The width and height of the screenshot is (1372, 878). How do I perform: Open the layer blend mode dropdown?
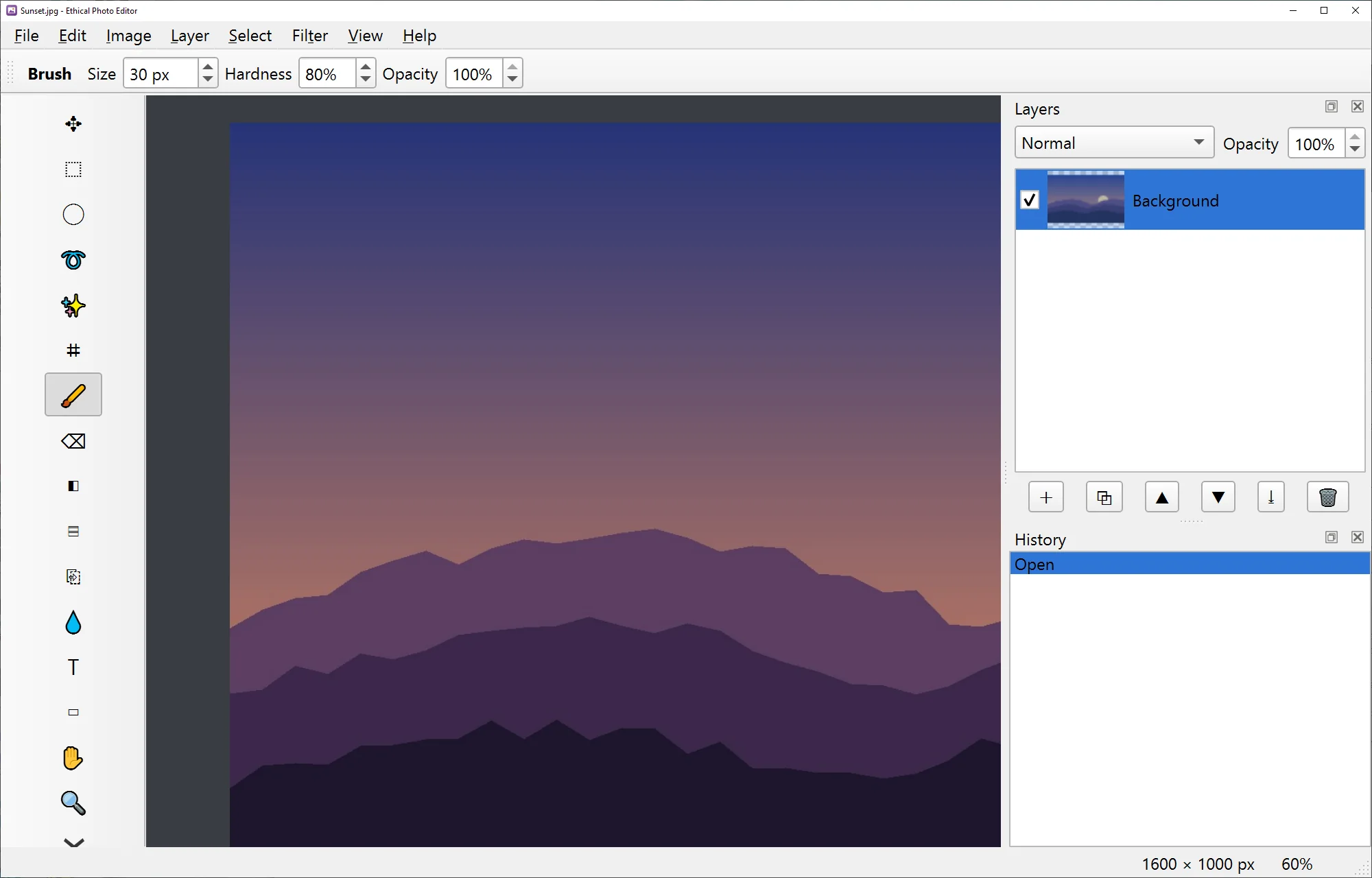[1114, 143]
